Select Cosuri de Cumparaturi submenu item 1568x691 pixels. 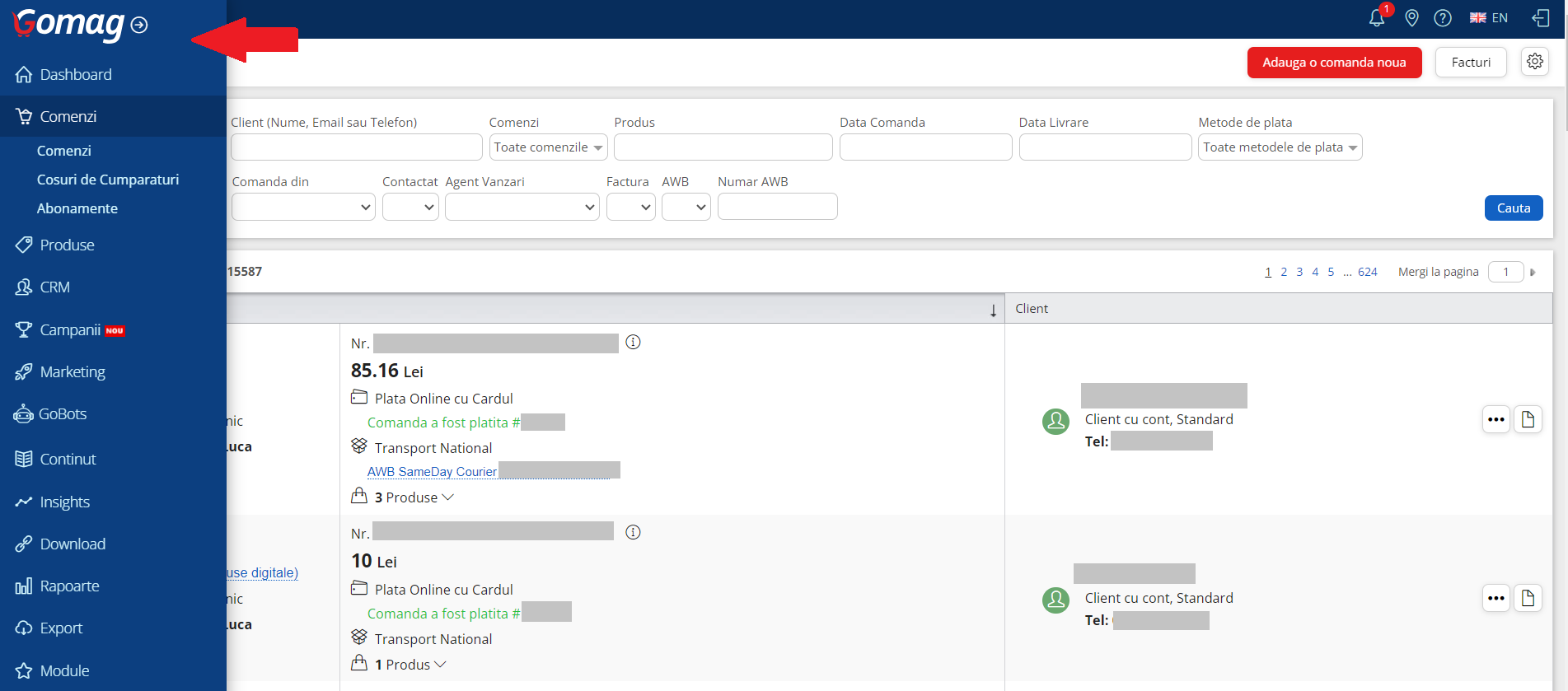107,180
